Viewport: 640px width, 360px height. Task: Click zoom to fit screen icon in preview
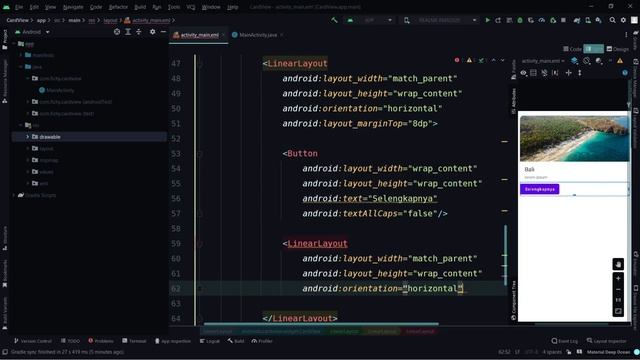click(x=618, y=311)
